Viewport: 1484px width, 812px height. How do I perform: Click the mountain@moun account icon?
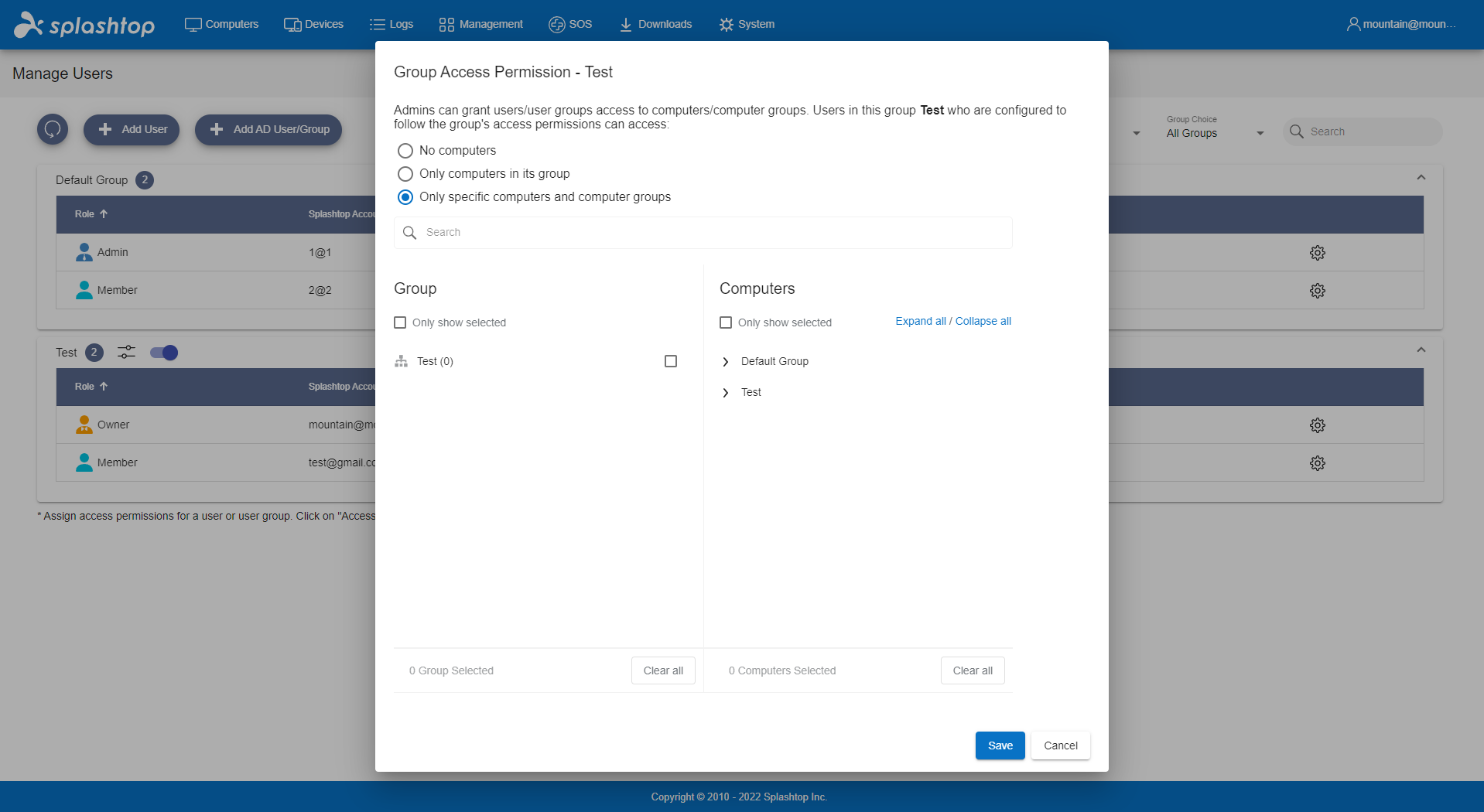pos(1352,24)
